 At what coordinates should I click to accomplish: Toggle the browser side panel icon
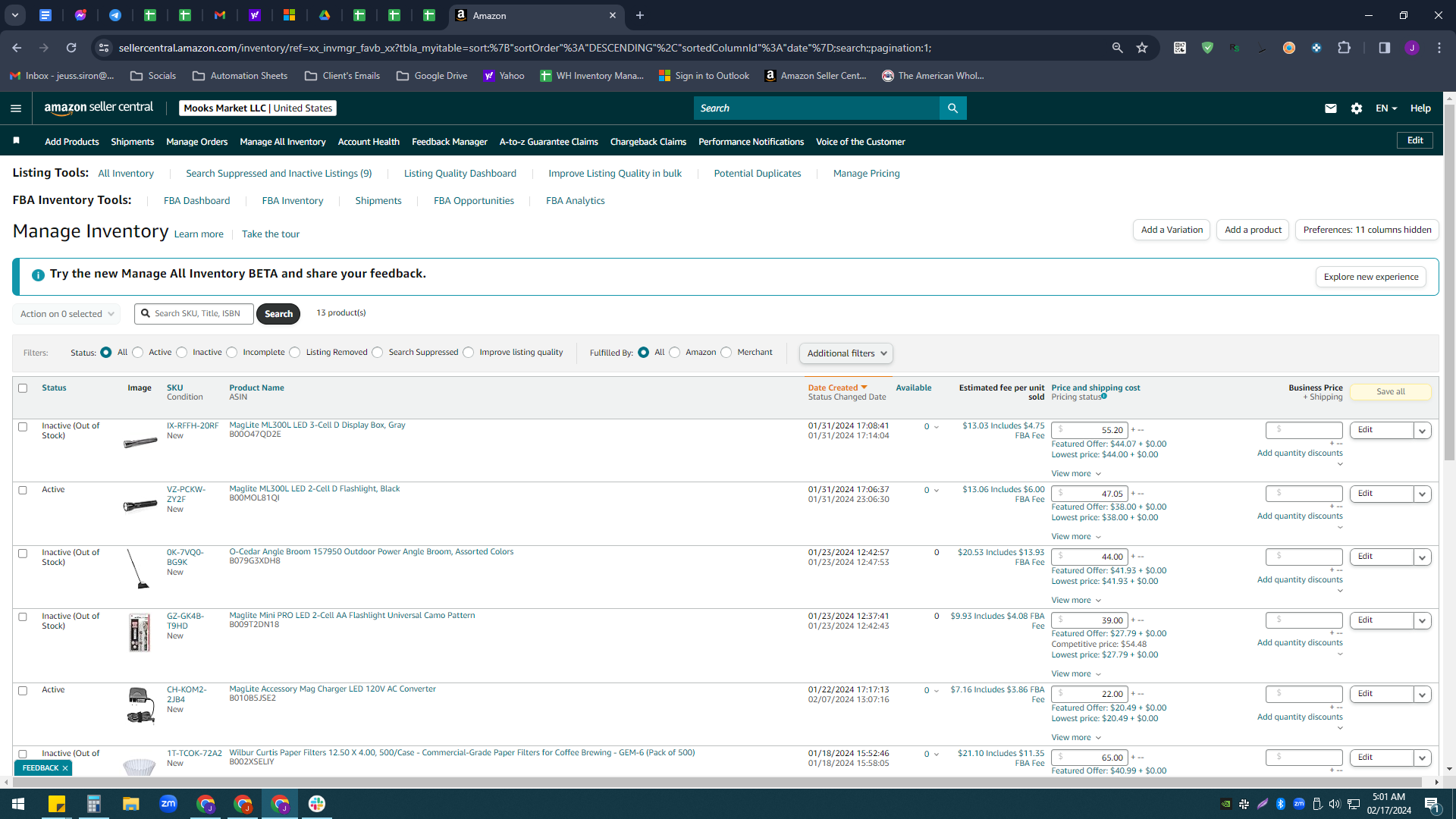coord(1384,48)
